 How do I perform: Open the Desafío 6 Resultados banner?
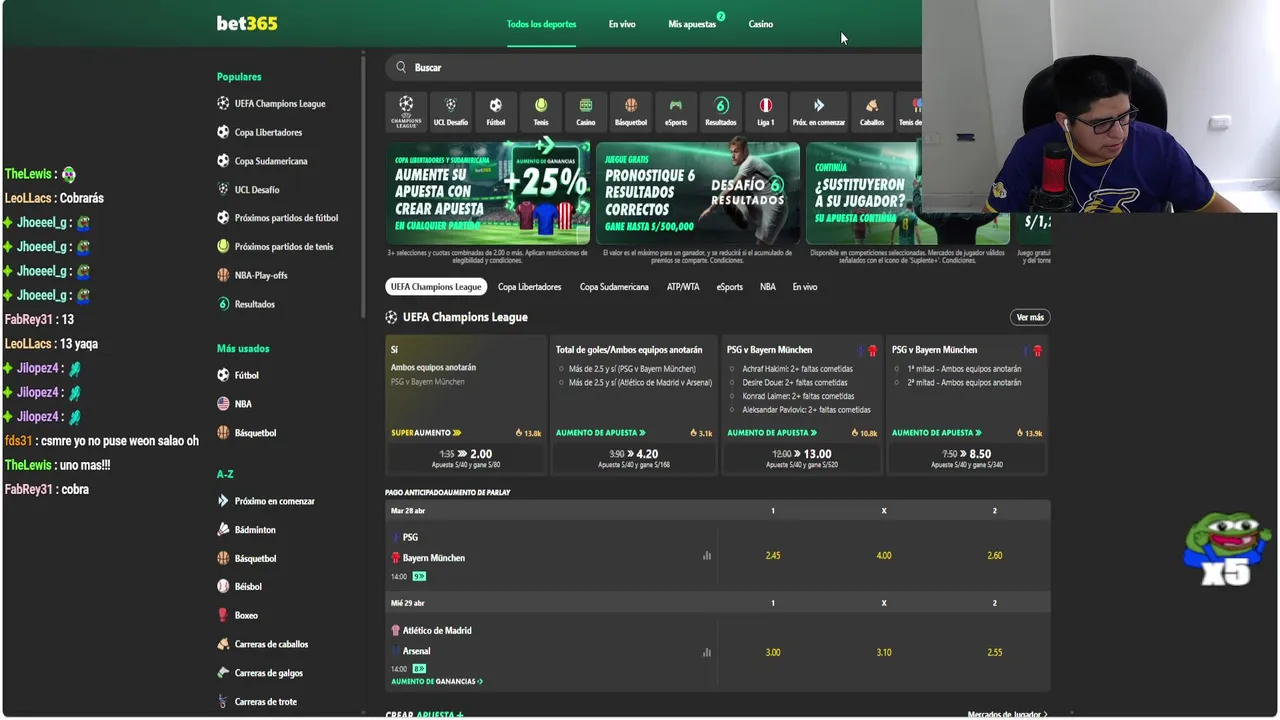(698, 193)
